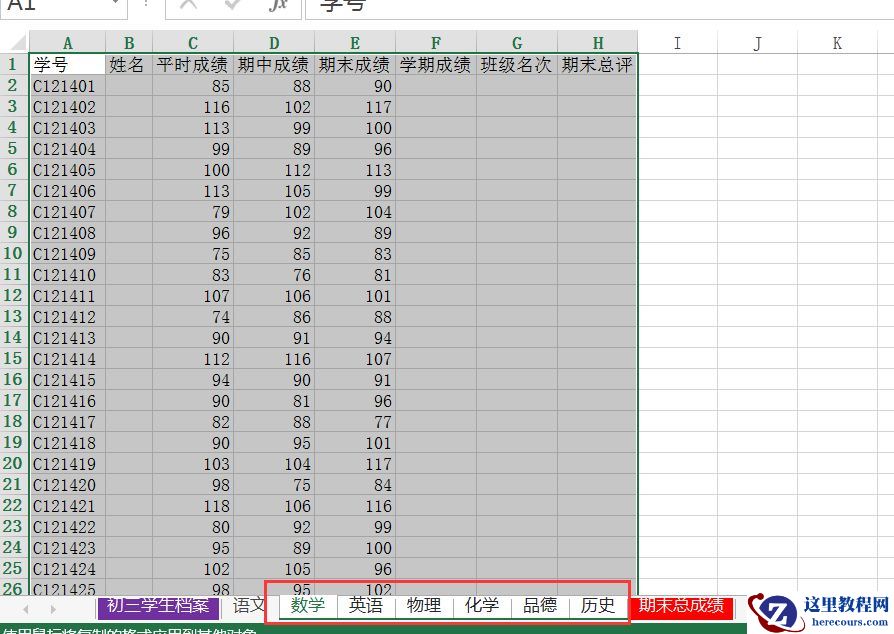Click the Insert Function fx icon
Viewport: 894px width, 634px height.
(x=278, y=5)
